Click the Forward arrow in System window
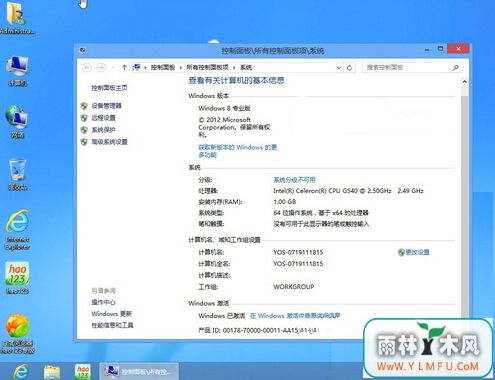Viewport: 495px width, 380px height. [101, 68]
